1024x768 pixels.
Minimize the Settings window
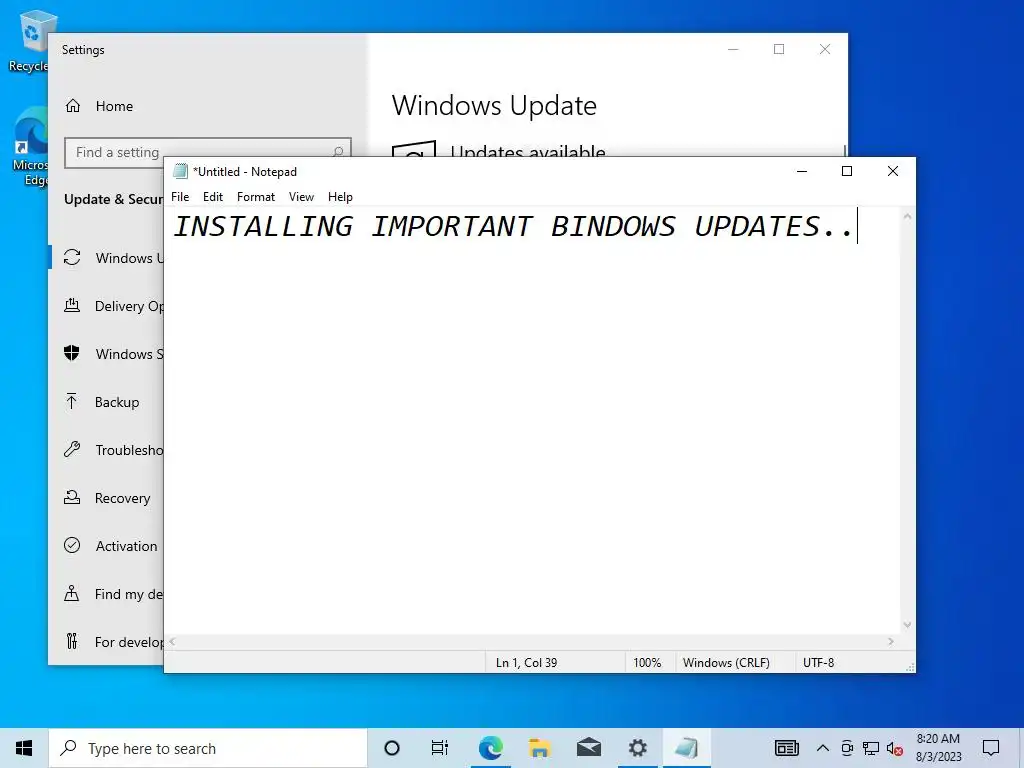[x=733, y=49]
